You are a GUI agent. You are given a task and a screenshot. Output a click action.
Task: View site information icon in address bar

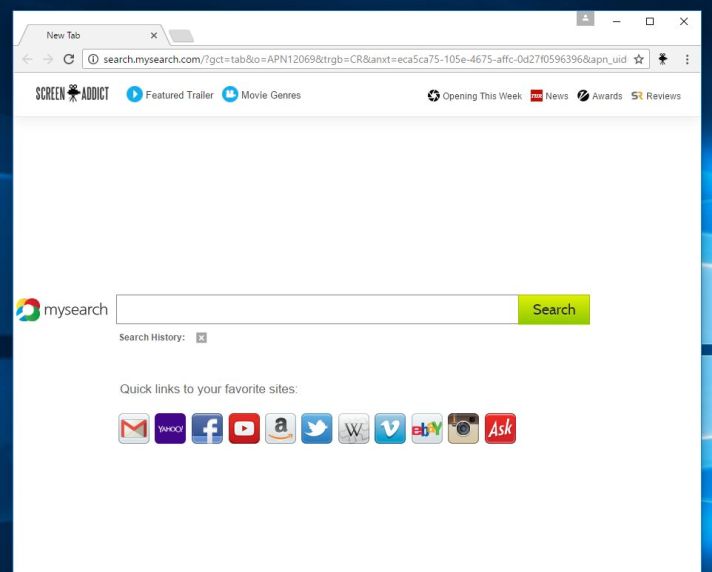[x=93, y=59]
